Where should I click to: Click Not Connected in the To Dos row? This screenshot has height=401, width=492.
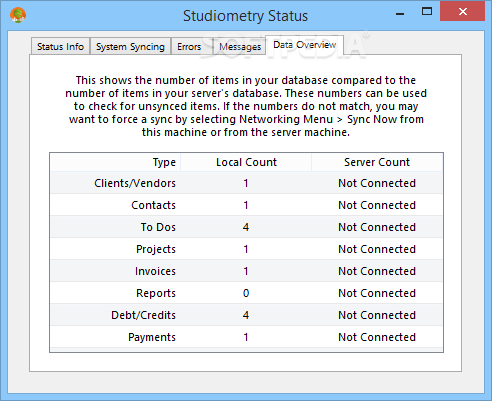(x=377, y=227)
